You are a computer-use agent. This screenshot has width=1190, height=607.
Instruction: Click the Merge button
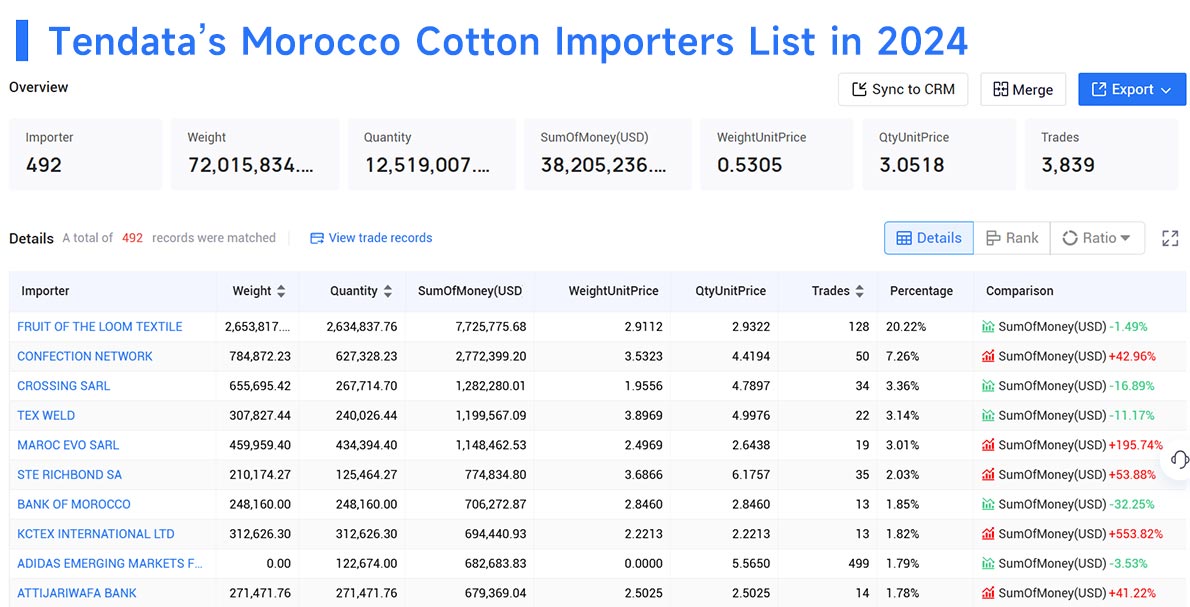(x=1022, y=90)
